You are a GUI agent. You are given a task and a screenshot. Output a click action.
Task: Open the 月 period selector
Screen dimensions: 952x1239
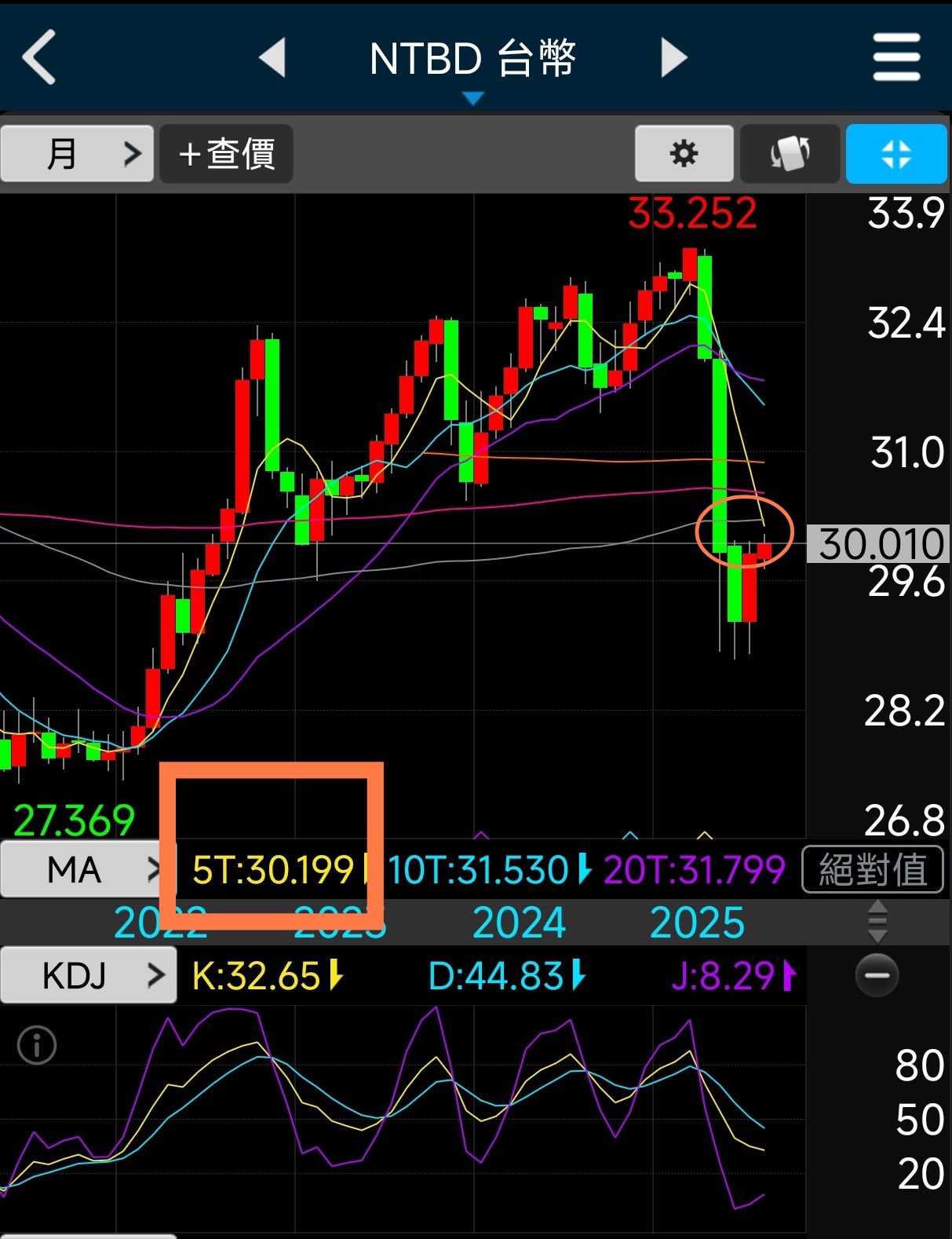tap(77, 153)
